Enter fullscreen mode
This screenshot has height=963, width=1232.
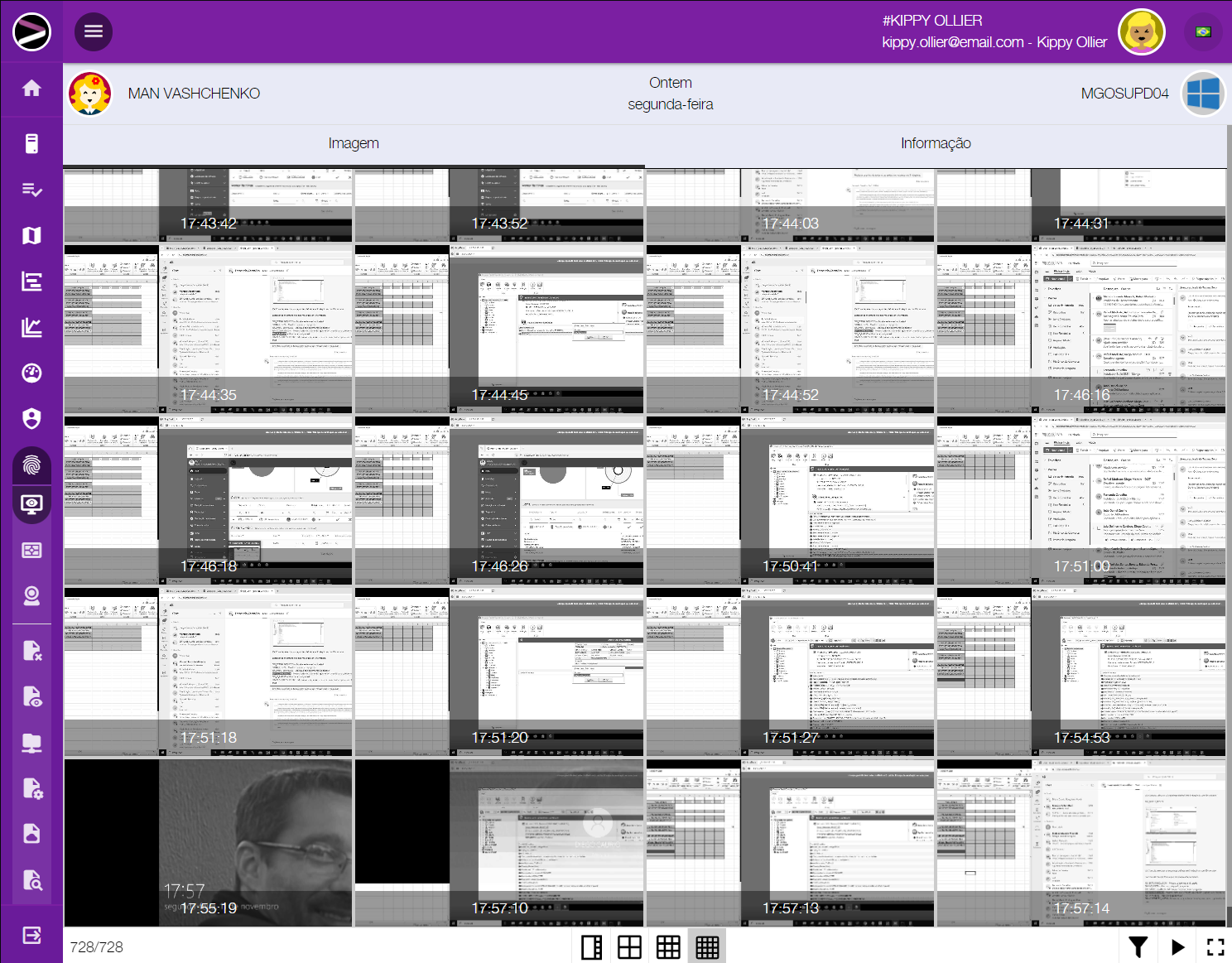1215,946
